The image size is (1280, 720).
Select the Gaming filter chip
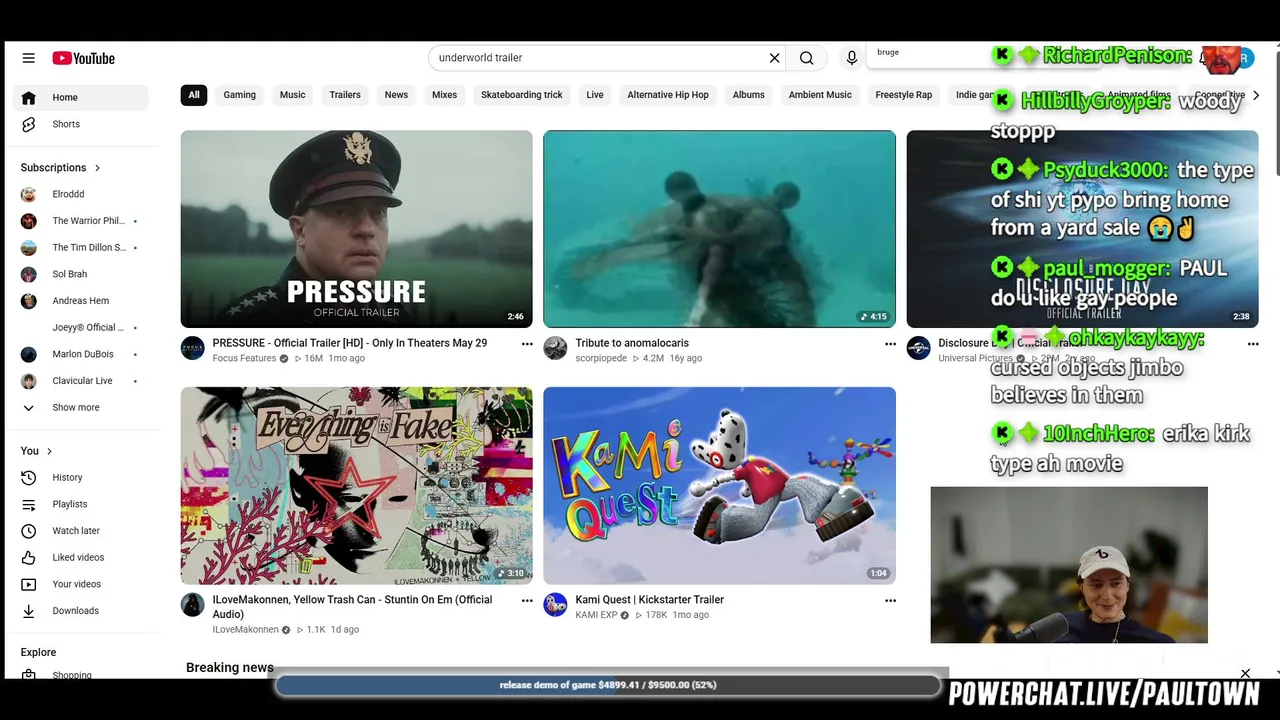tap(239, 95)
